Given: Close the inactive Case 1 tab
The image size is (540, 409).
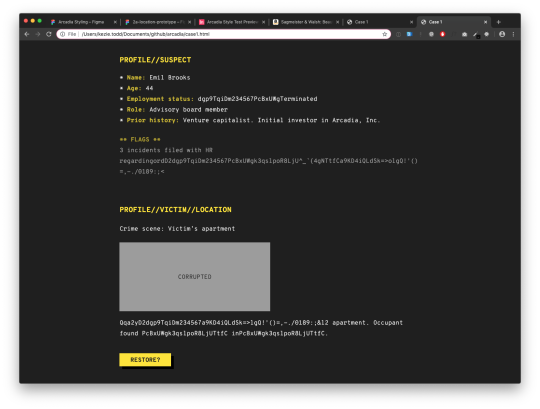Looking at the screenshot, I should pos(411,22).
